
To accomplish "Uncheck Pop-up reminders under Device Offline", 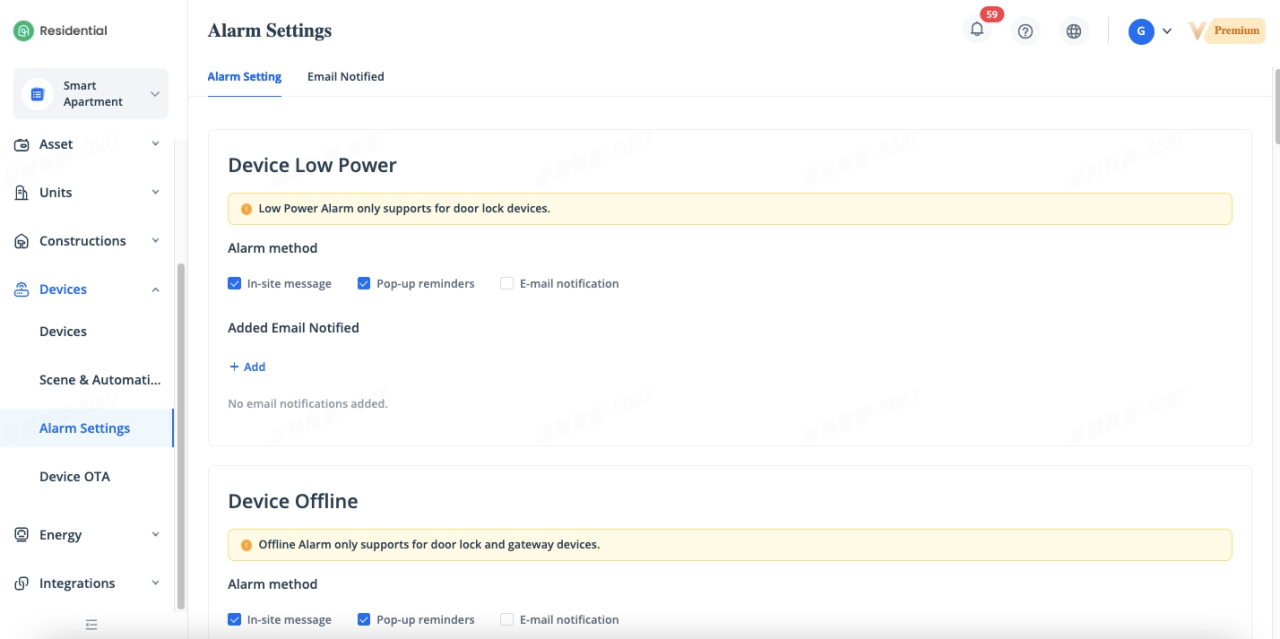I will 364,620.
